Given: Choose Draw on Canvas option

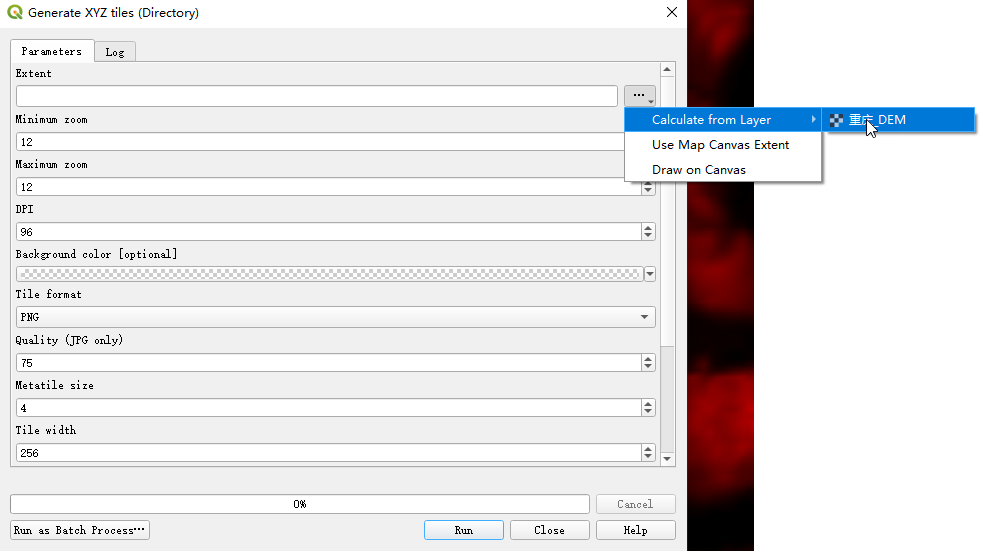Looking at the screenshot, I should pos(722,170).
